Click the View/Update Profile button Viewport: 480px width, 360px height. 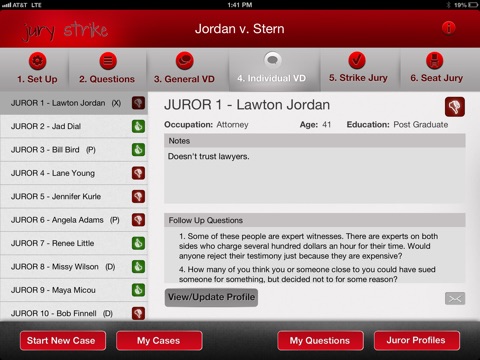pos(211,297)
